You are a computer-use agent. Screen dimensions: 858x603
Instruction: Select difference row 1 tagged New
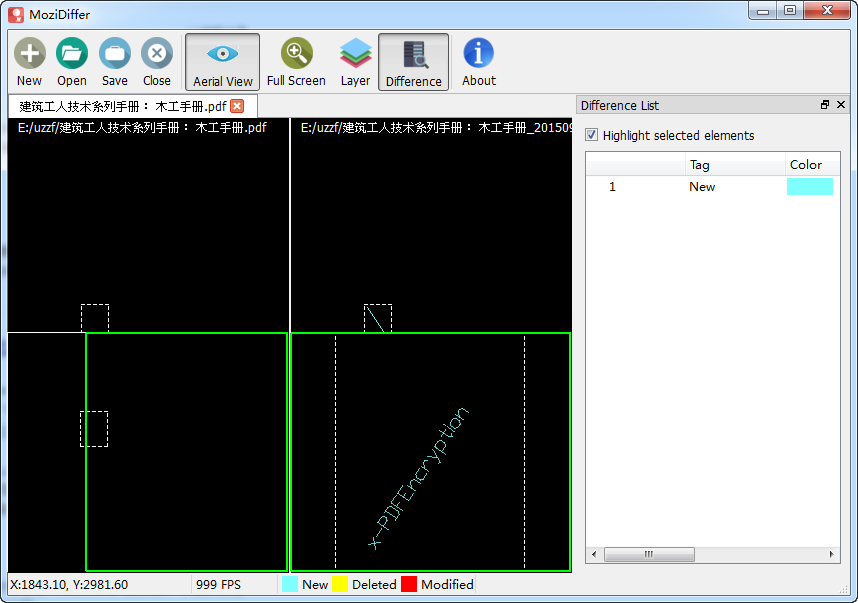tap(712, 187)
